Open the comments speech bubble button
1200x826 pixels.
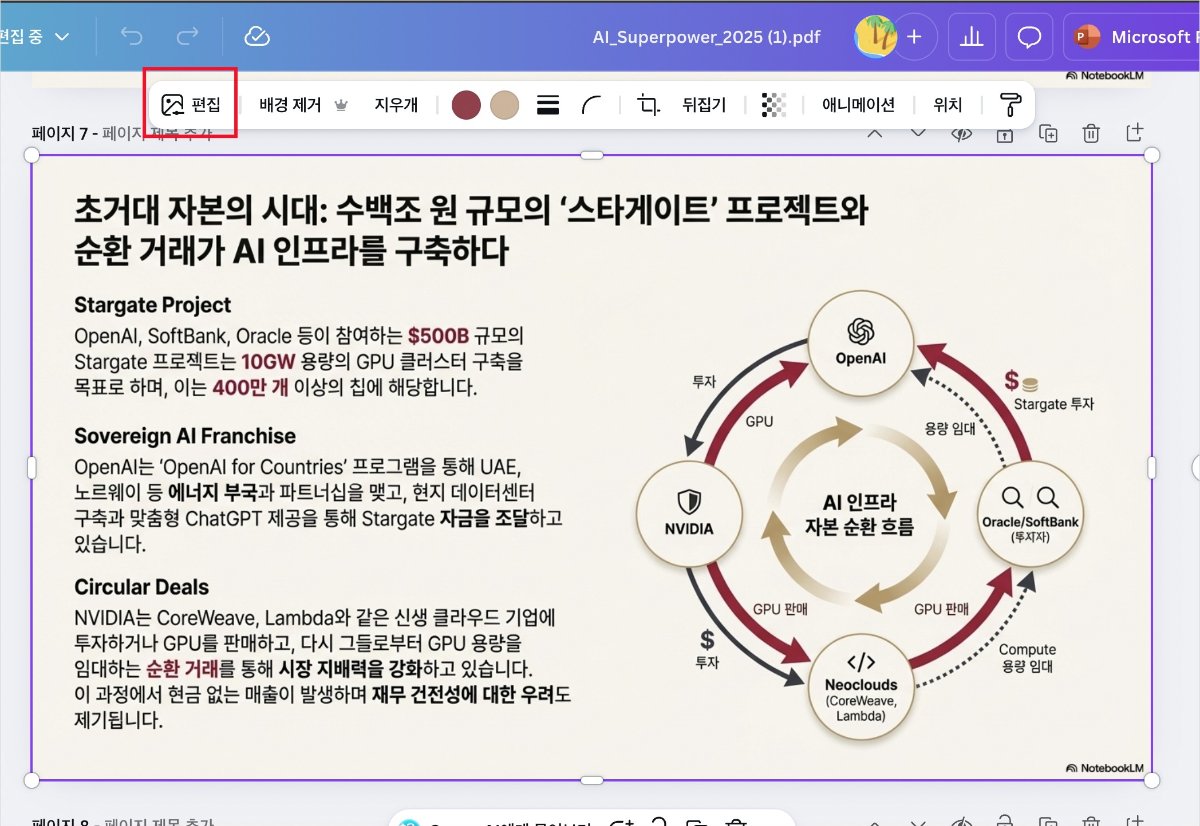point(1029,37)
